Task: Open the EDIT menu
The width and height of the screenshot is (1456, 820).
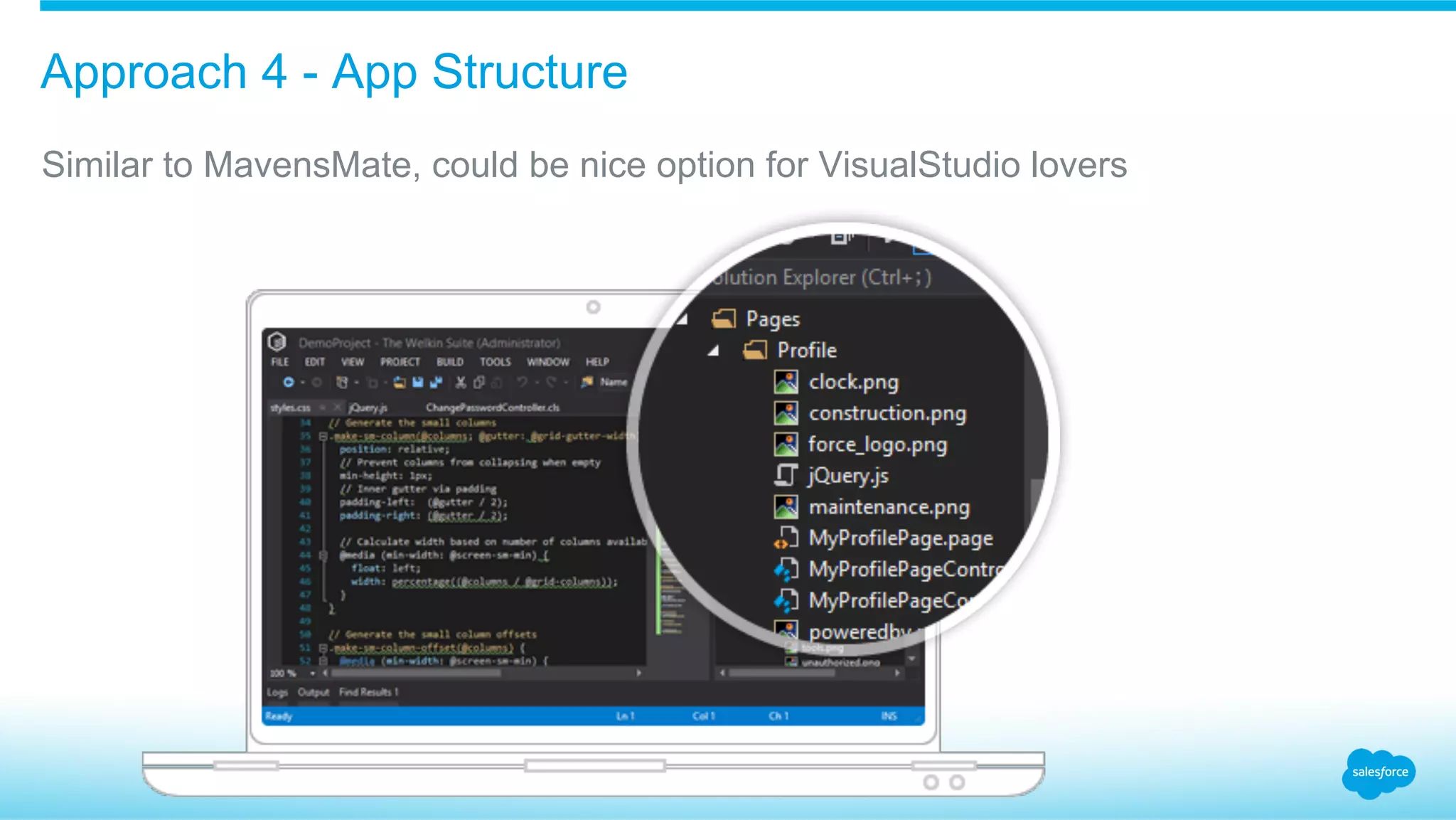Action: tap(315, 362)
